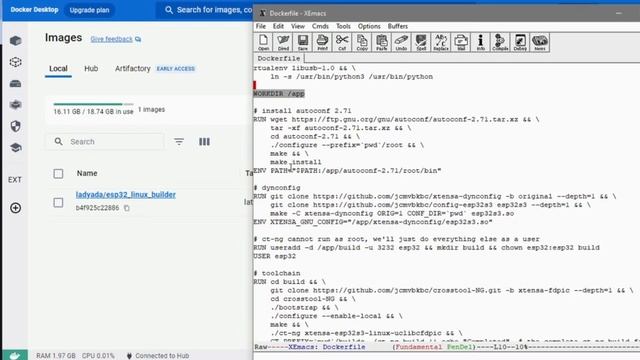Tick the select-all checkbox beside Name

pos(58,173)
